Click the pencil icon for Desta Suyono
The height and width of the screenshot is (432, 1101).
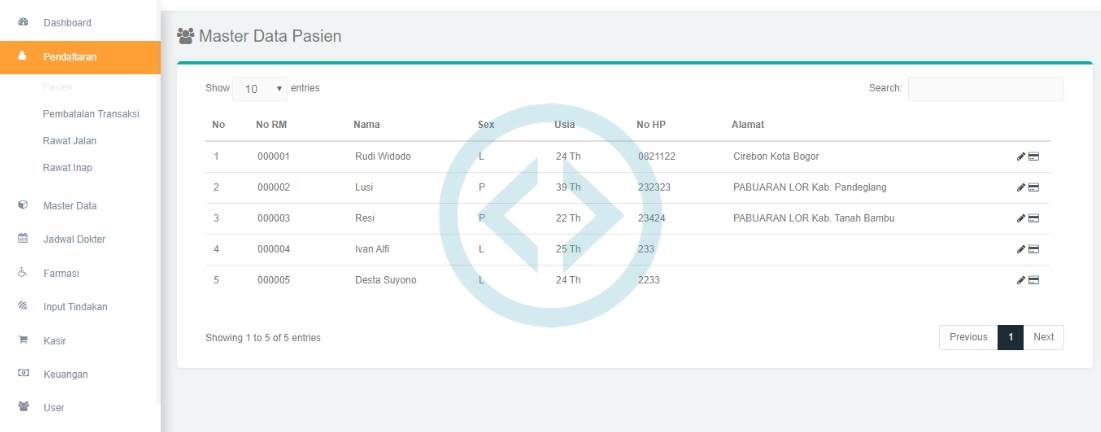tap(1021, 281)
